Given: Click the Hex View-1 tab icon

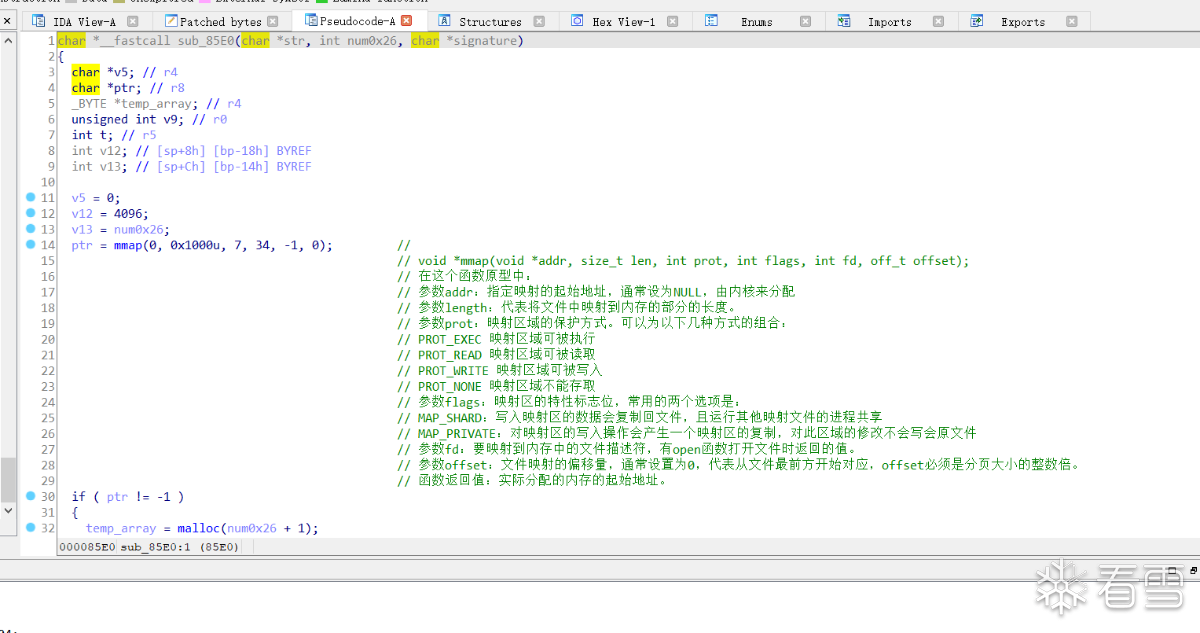Looking at the screenshot, I should point(578,21).
